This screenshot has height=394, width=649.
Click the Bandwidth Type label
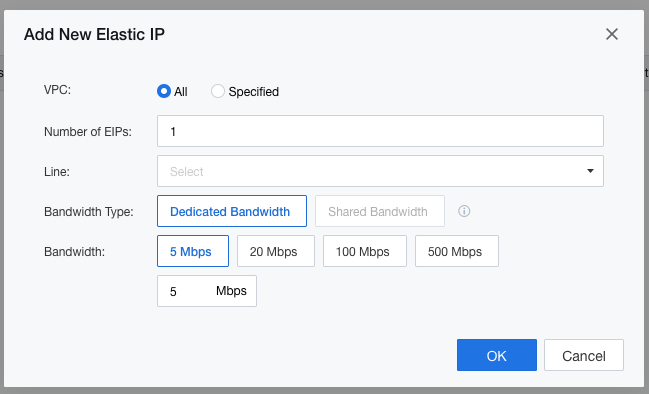tap(89, 212)
